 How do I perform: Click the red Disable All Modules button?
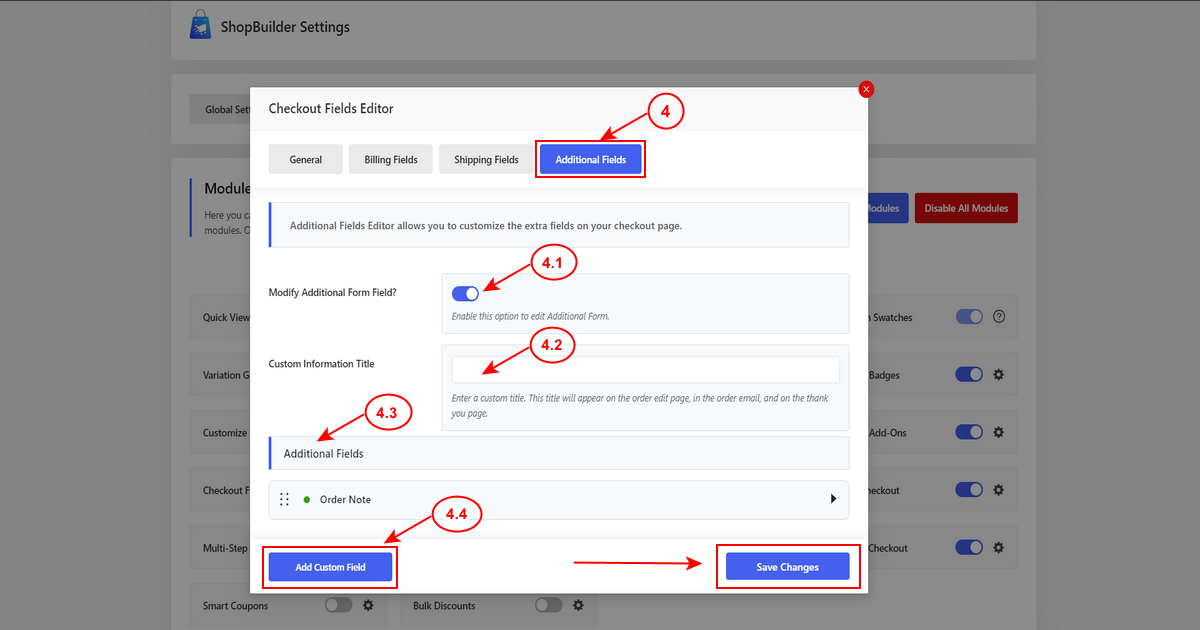[x=966, y=208]
